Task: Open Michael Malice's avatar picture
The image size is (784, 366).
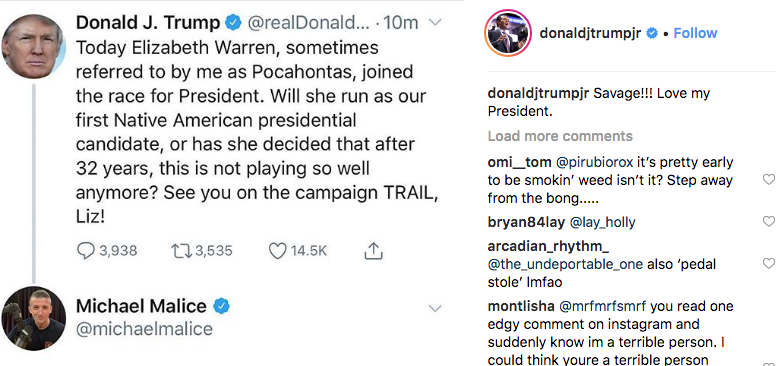Action: (34, 318)
